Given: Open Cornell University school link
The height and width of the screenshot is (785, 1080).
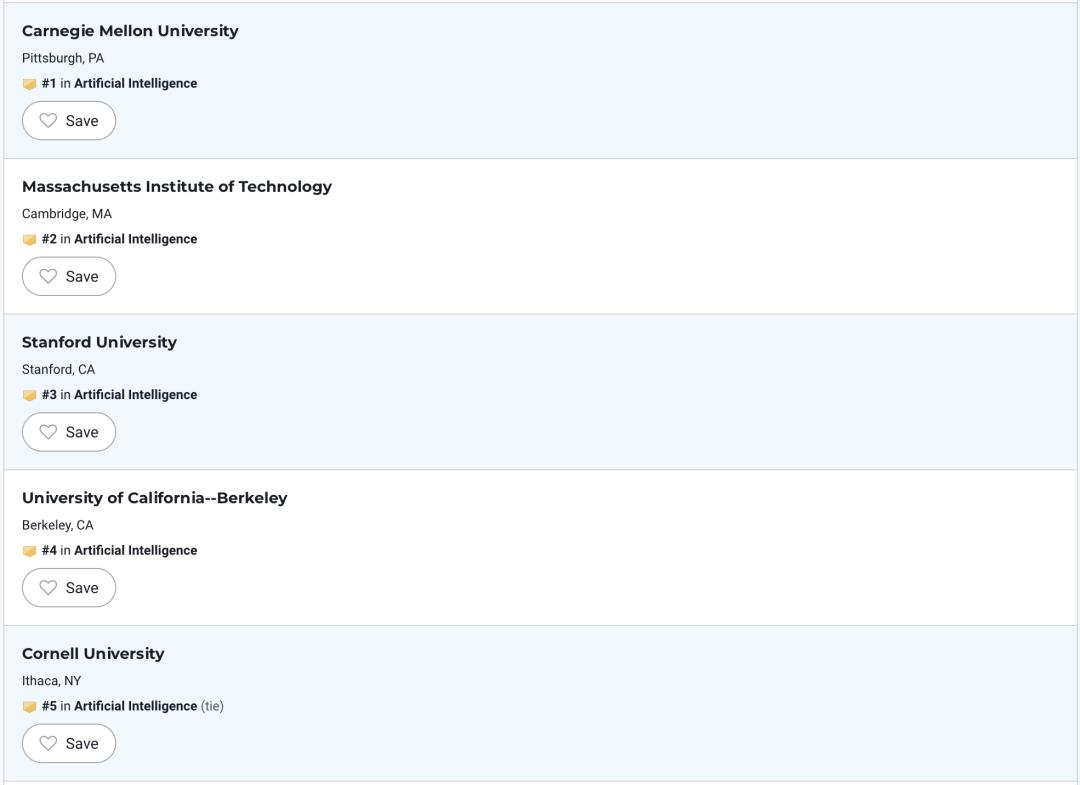Looking at the screenshot, I should [x=93, y=654].
